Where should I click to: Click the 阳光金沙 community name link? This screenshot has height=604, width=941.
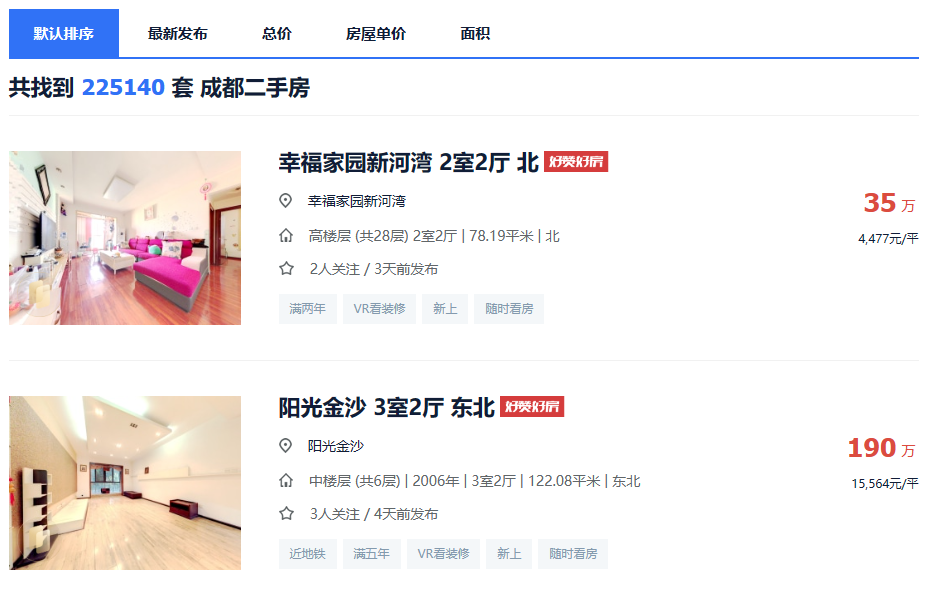coord(335,446)
